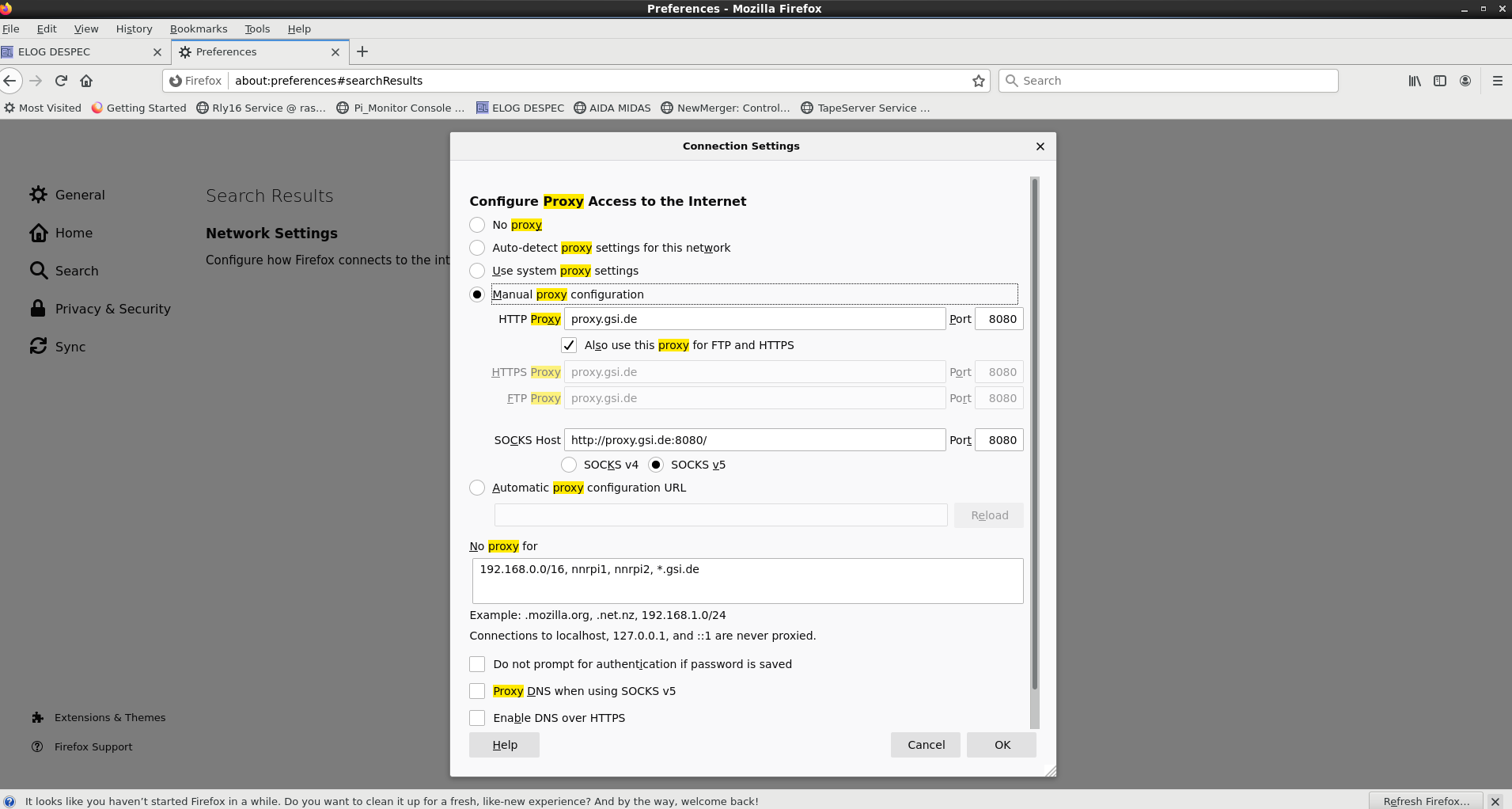Enable Proxy DNS when using SOCKS v5
Image resolution: width=1512 pixels, height=809 pixels.
pos(477,691)
